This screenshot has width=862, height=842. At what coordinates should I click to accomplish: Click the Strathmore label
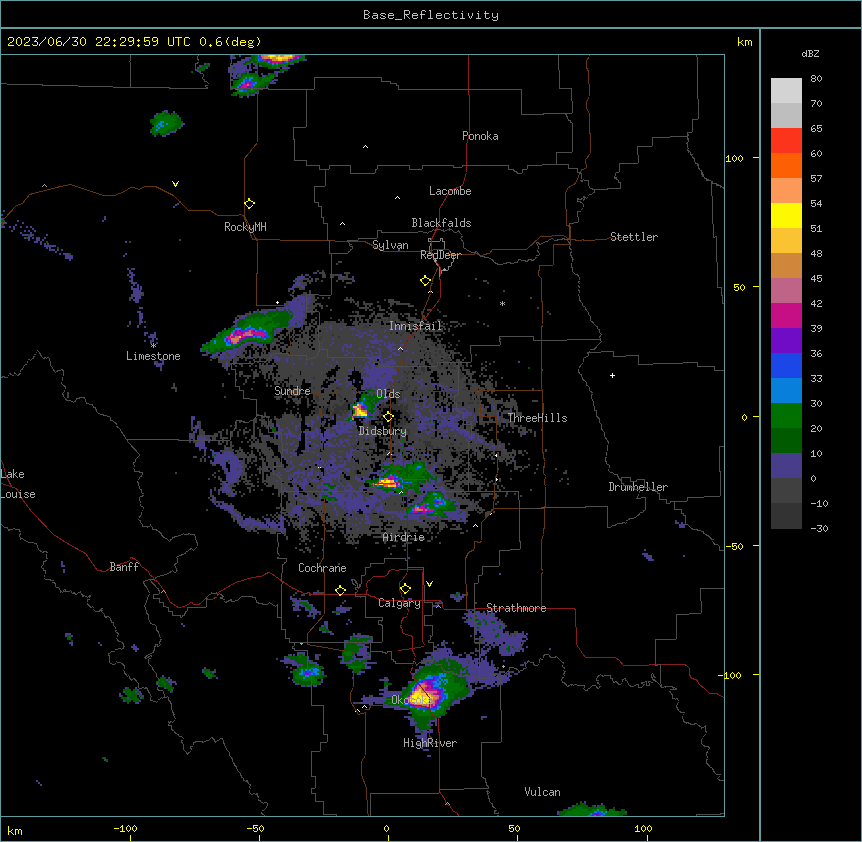click(516, 608)
